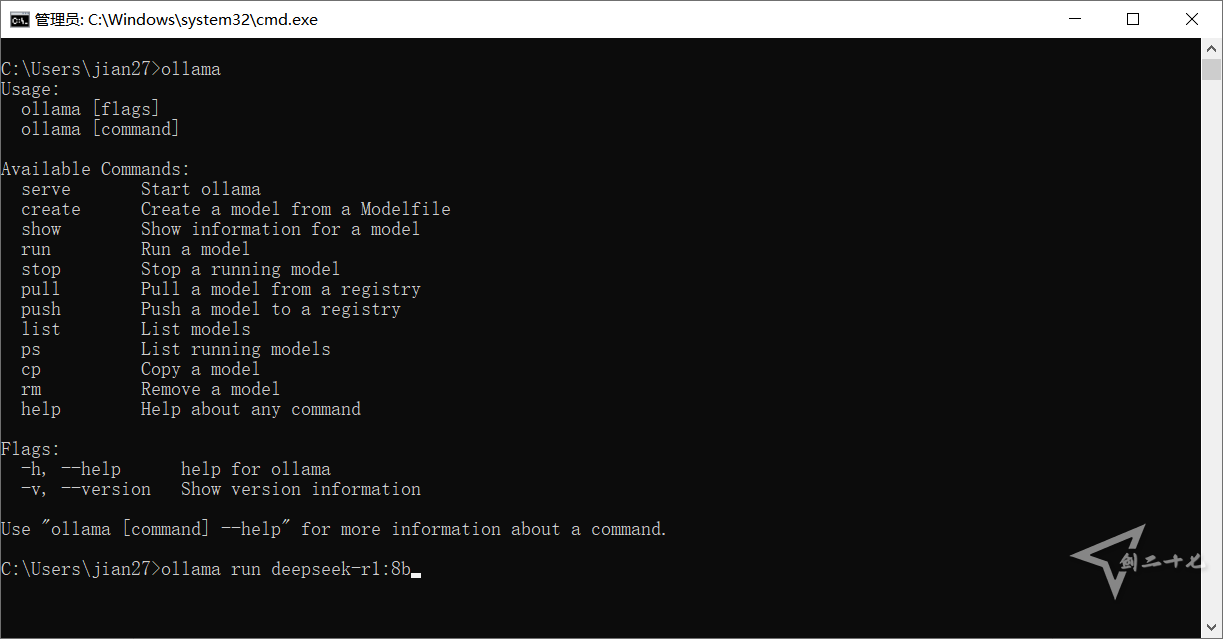This screenshot has width=1223, height=639.
Task: Click the arrow watermark logo
Action: click(x=1107, y=560)
